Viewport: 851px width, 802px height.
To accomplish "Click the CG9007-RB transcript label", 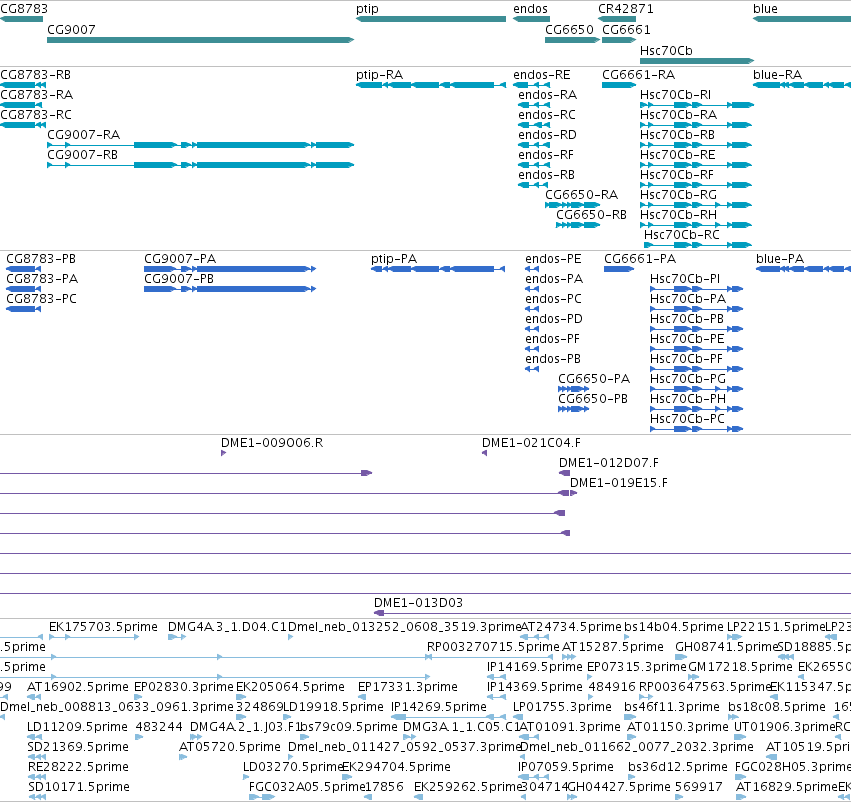I will (82, 155).
